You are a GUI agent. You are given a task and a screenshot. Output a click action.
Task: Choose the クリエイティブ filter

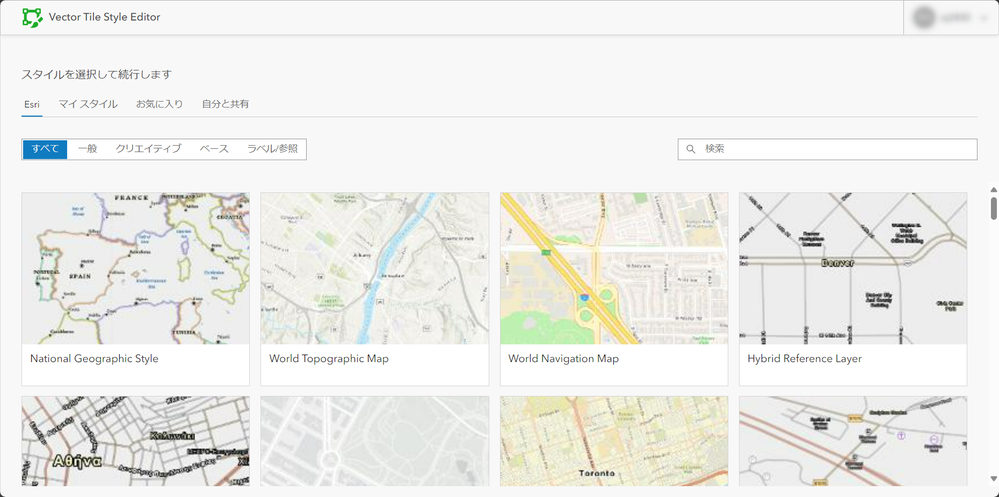pyautogui.click(x=148, y=149)
